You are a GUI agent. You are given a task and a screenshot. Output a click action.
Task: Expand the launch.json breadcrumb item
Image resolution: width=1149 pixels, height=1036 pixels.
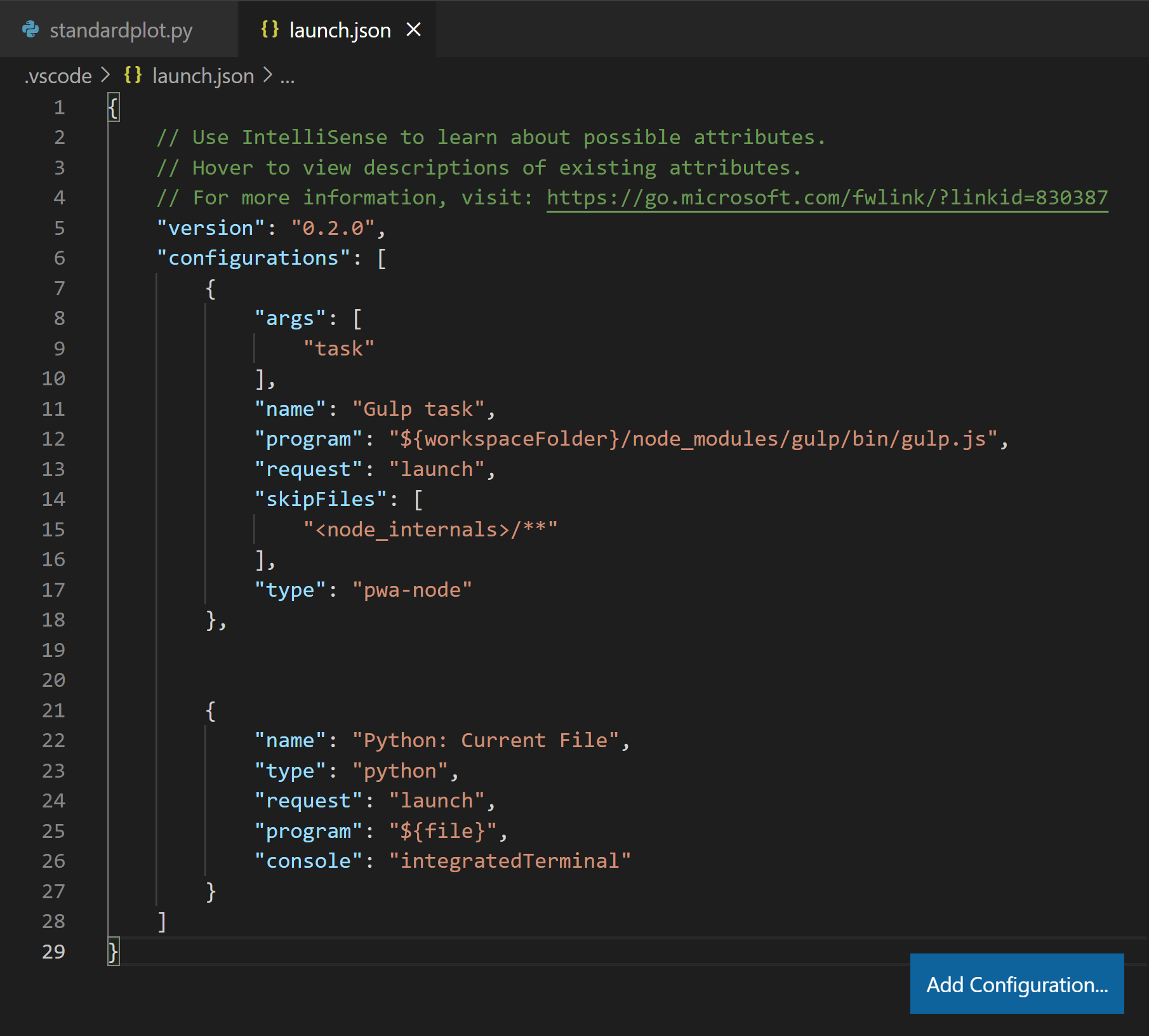pos(203,76)
